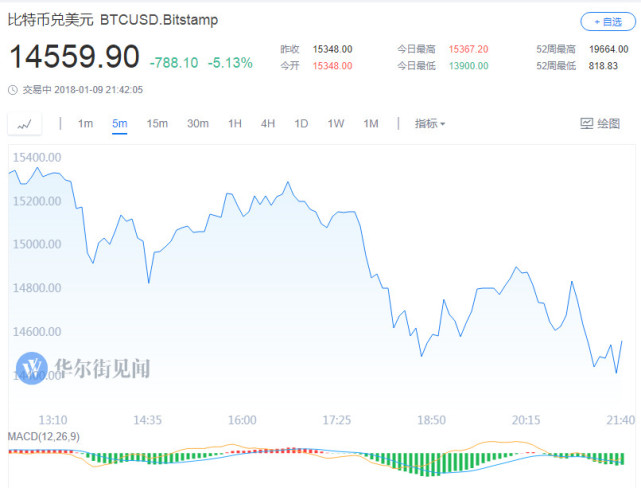Switch to the 1m interval
Viewport: 641px width, 488px height.
[x=85, y=123]
